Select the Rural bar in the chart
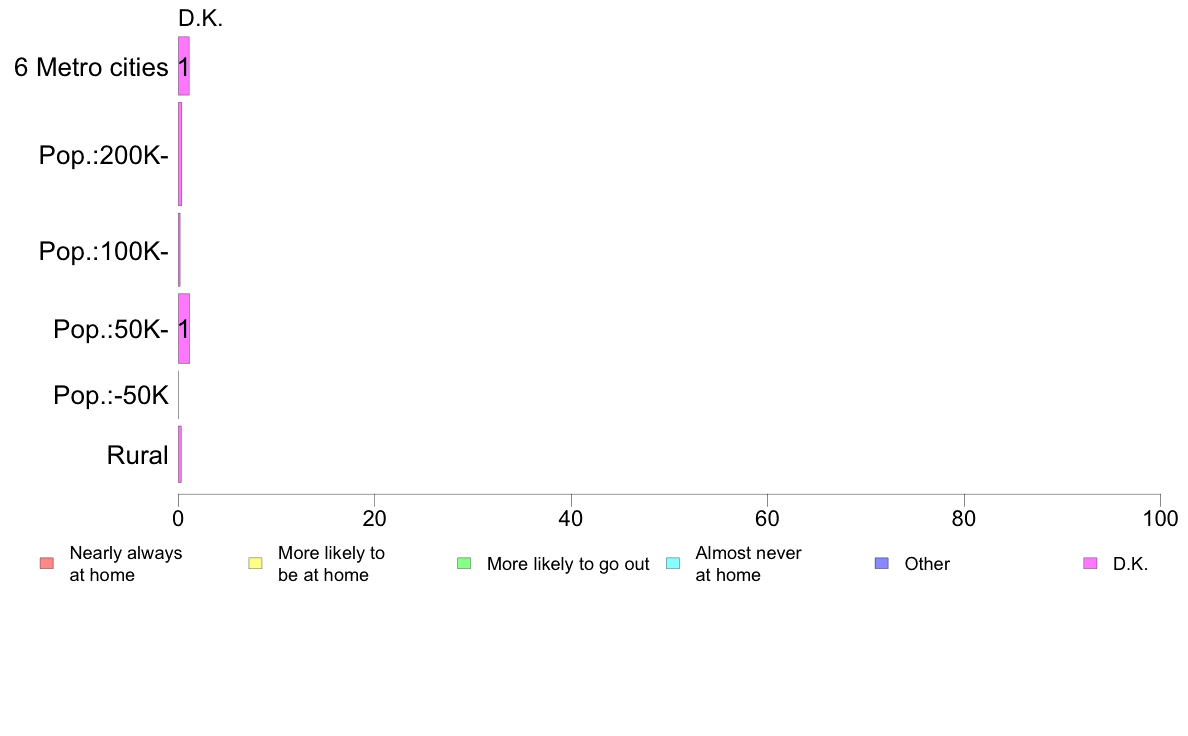This screenshot has height=736, width=1188. [180, 455]
